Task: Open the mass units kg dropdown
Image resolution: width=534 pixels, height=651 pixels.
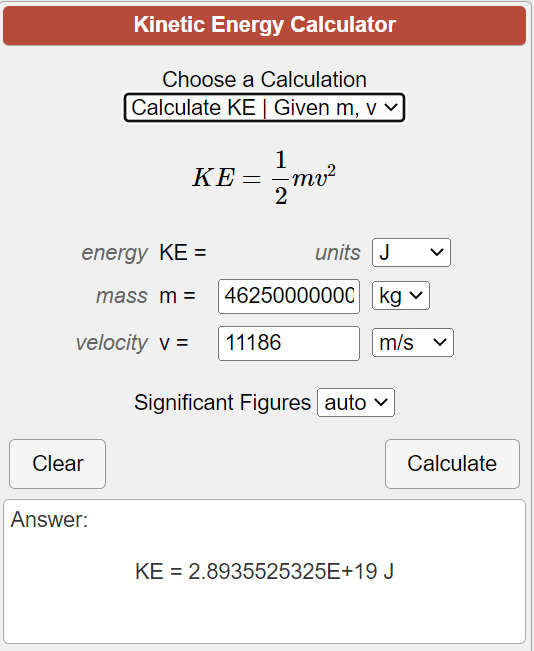Action: (x=401, y=296)
